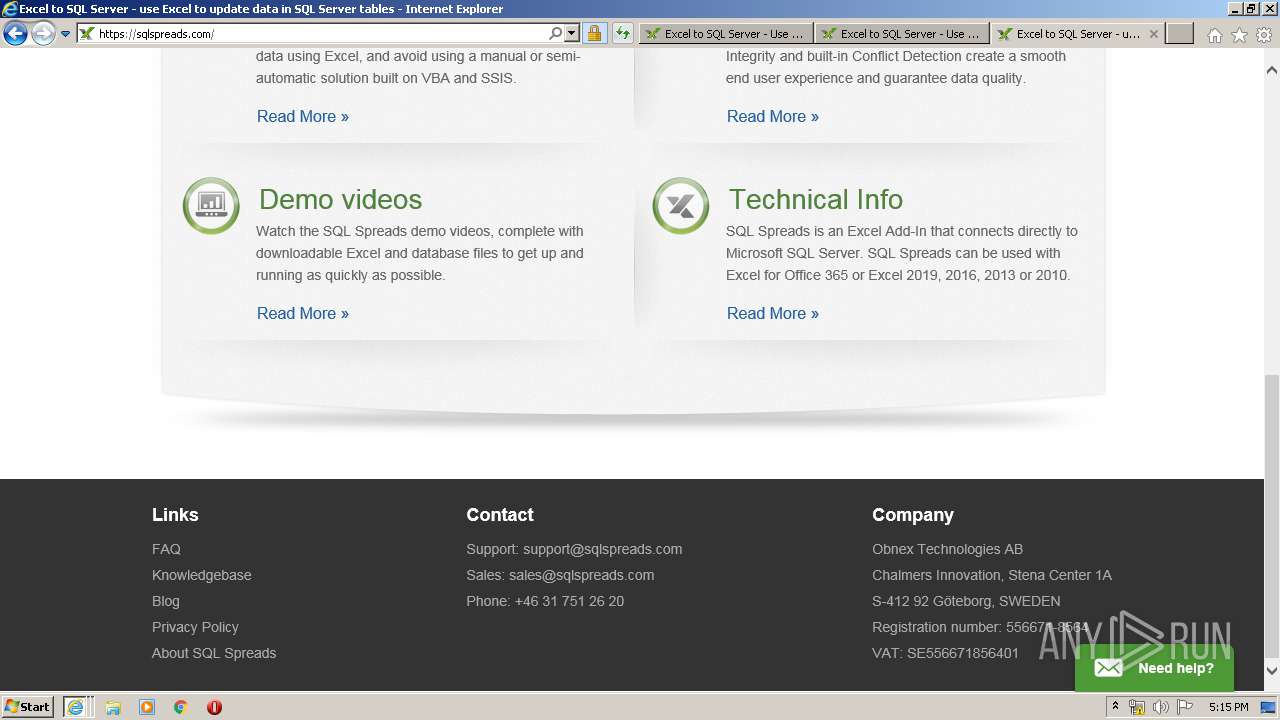1280x720 pixels.
Task: Click the Demo videos circular icon
Action: (211, 206)
